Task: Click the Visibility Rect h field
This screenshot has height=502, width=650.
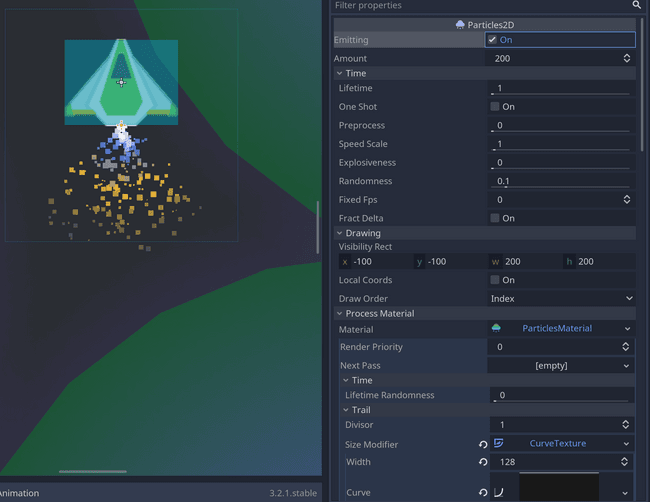Action: coord(600,262)
